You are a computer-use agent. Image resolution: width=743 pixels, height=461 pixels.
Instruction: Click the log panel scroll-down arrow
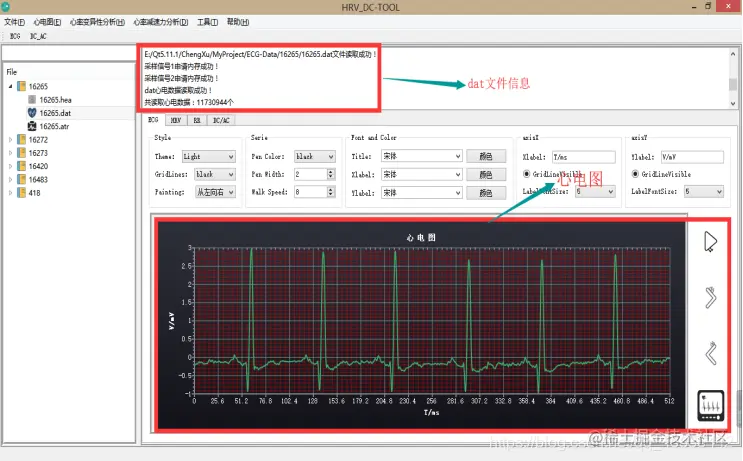coord(733,103)
